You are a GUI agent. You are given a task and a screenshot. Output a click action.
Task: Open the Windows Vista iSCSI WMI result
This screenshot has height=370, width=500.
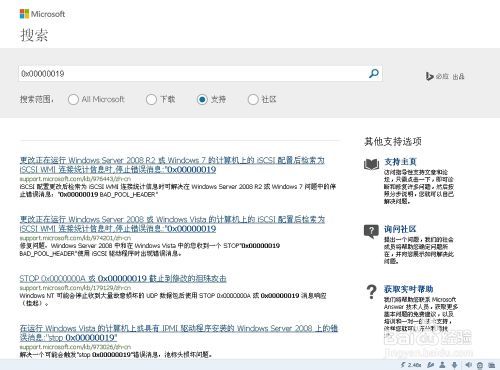click(x=172, y=224)
